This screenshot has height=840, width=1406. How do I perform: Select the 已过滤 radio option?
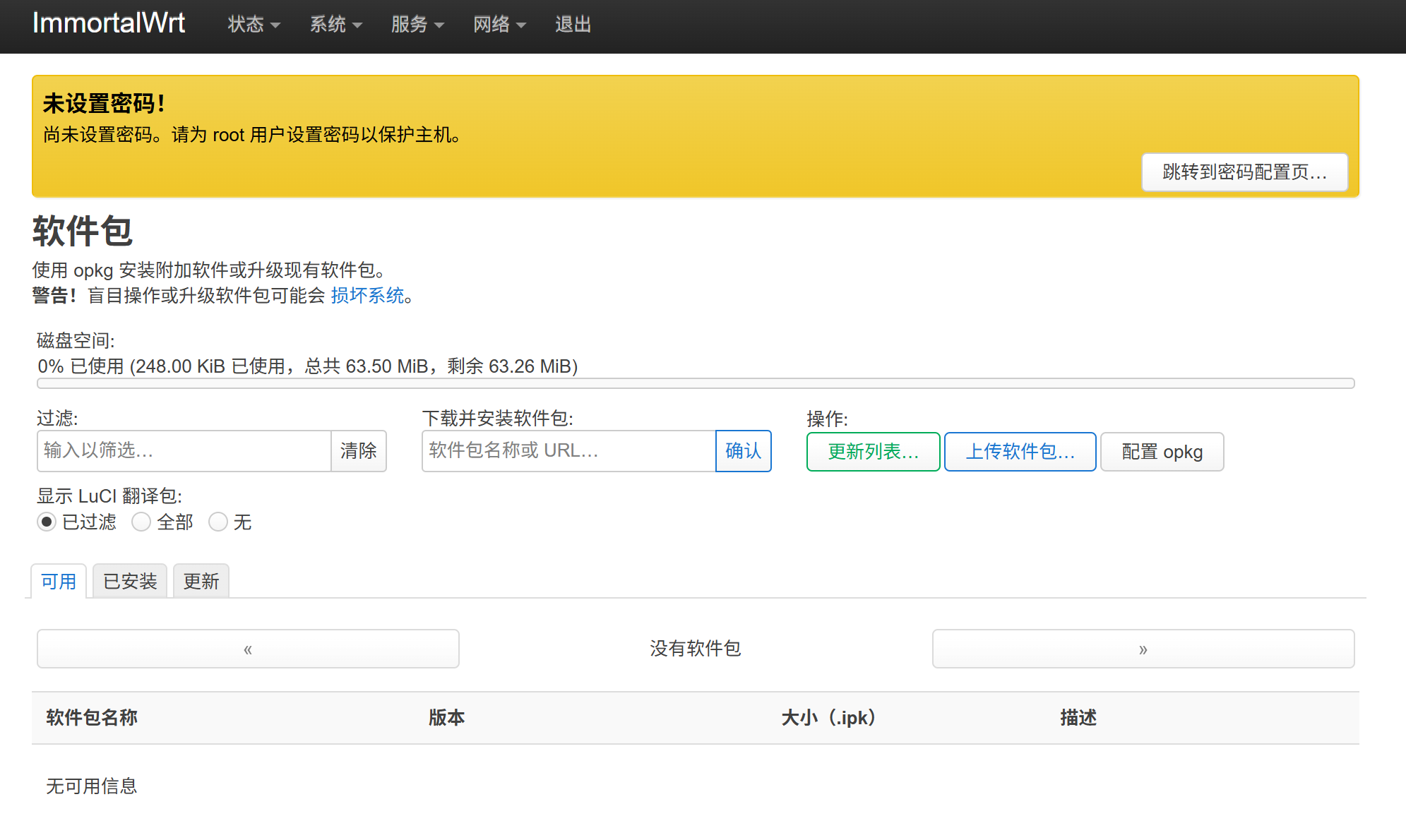[47, 522]
